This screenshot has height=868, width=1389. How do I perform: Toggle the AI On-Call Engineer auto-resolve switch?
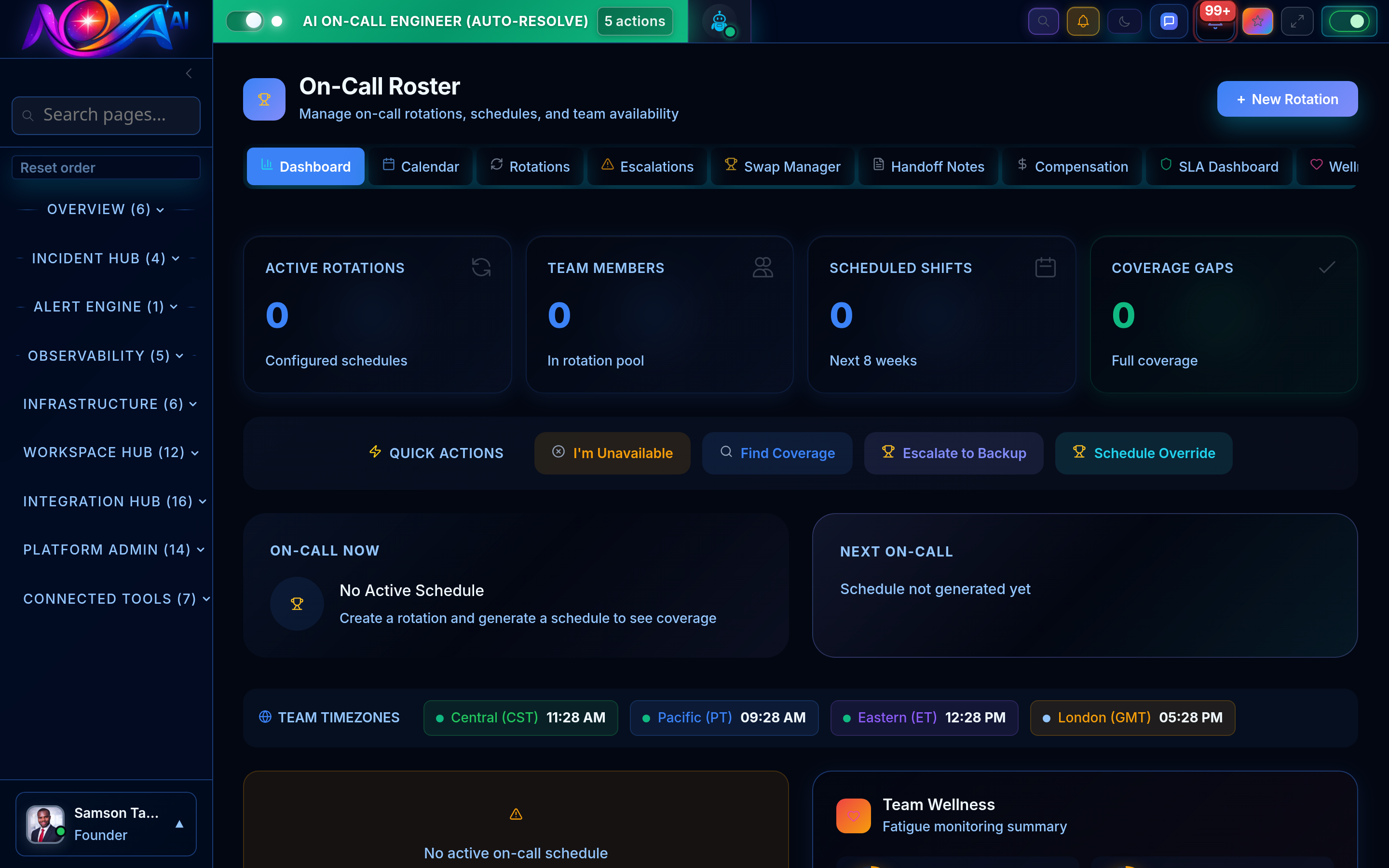(245, 21)
